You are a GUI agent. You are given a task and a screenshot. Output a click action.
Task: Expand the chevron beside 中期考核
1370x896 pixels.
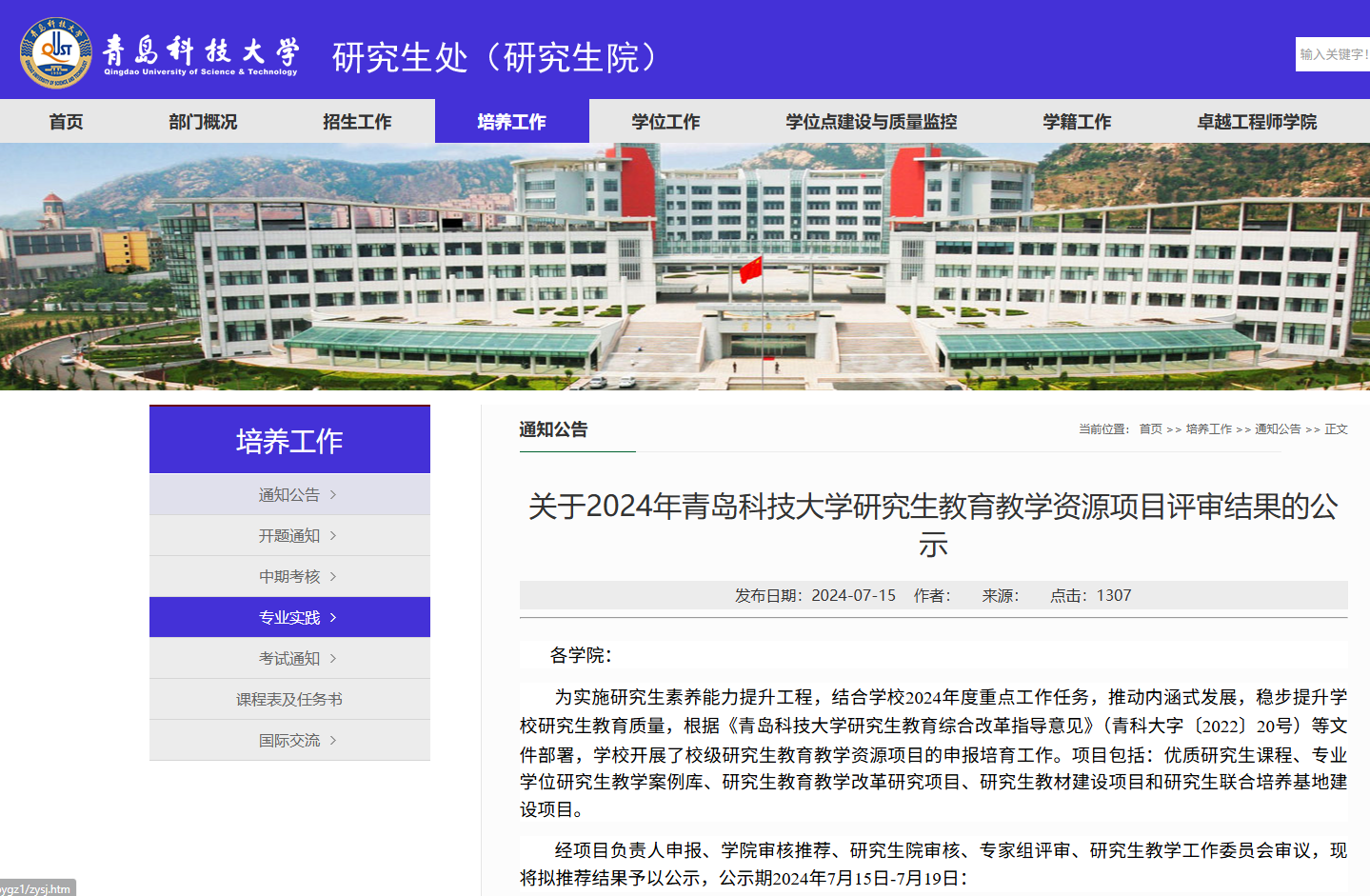[x=333, y=576]
